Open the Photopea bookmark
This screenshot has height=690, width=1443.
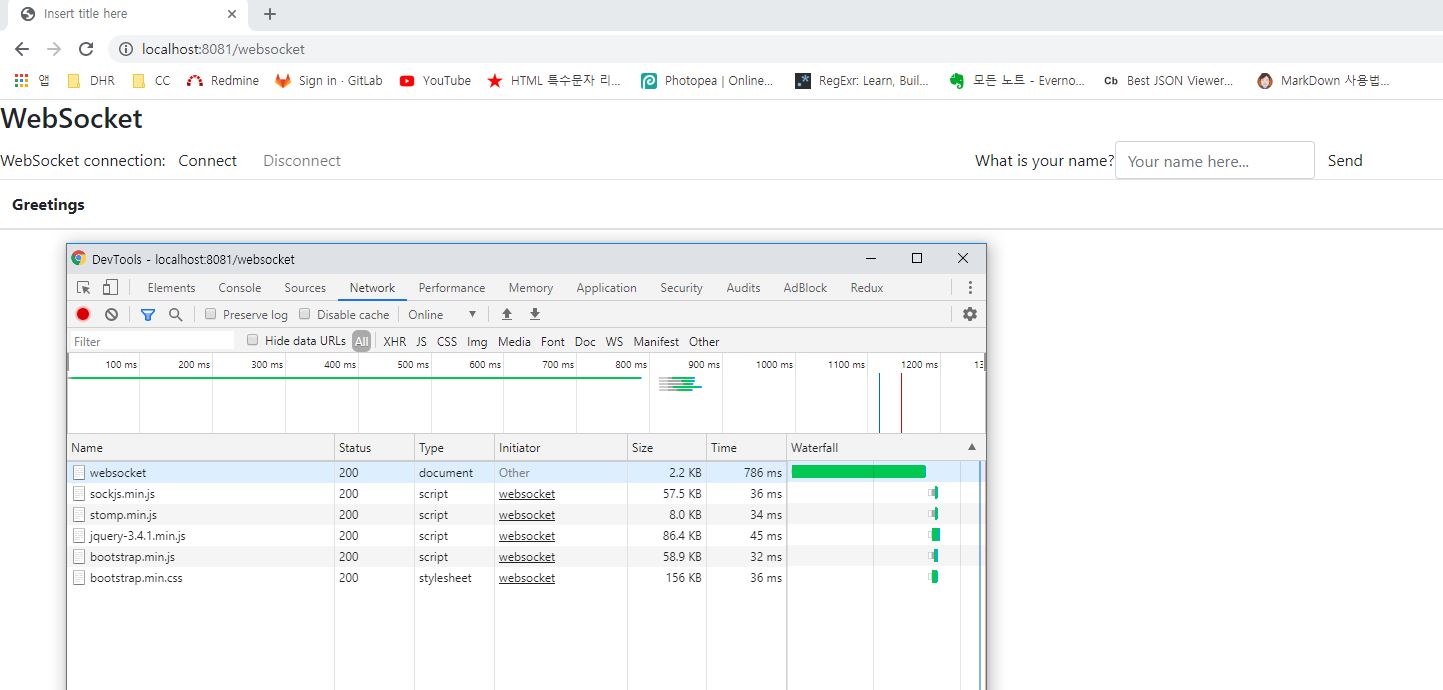(x=708, y=81)
